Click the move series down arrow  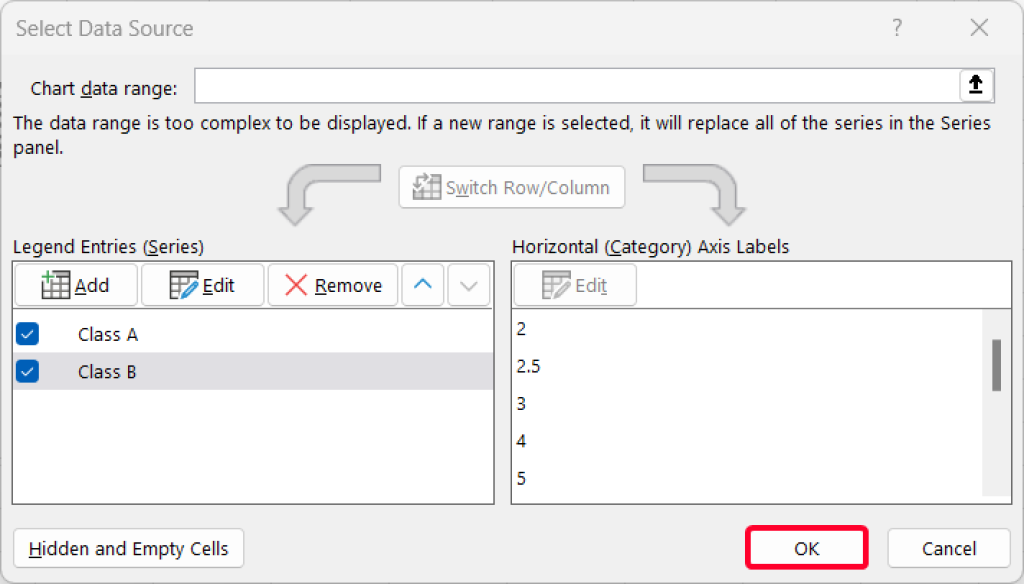[x=468, y=285]
